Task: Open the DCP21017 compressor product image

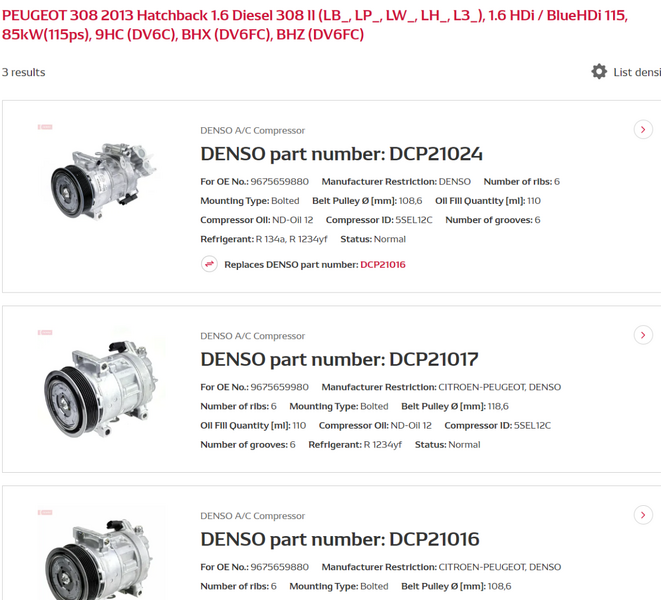Action: (99, 387)
